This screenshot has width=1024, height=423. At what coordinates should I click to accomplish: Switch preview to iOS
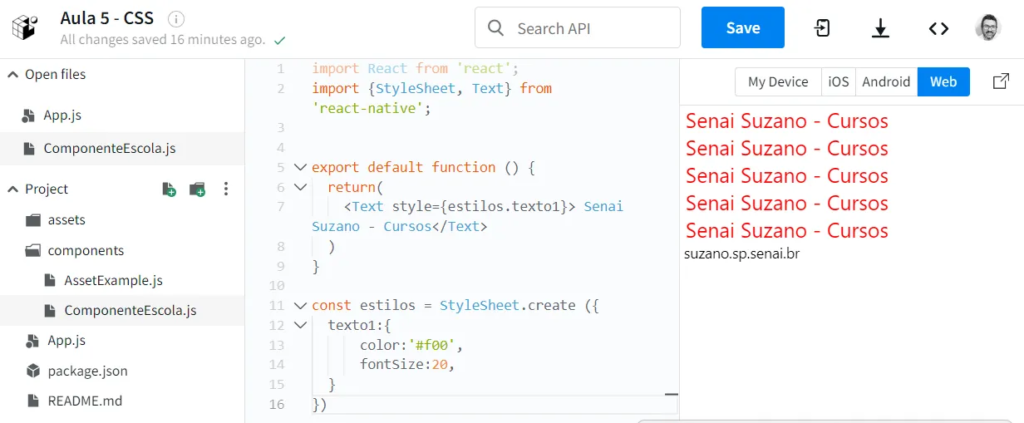coord(839,82)
